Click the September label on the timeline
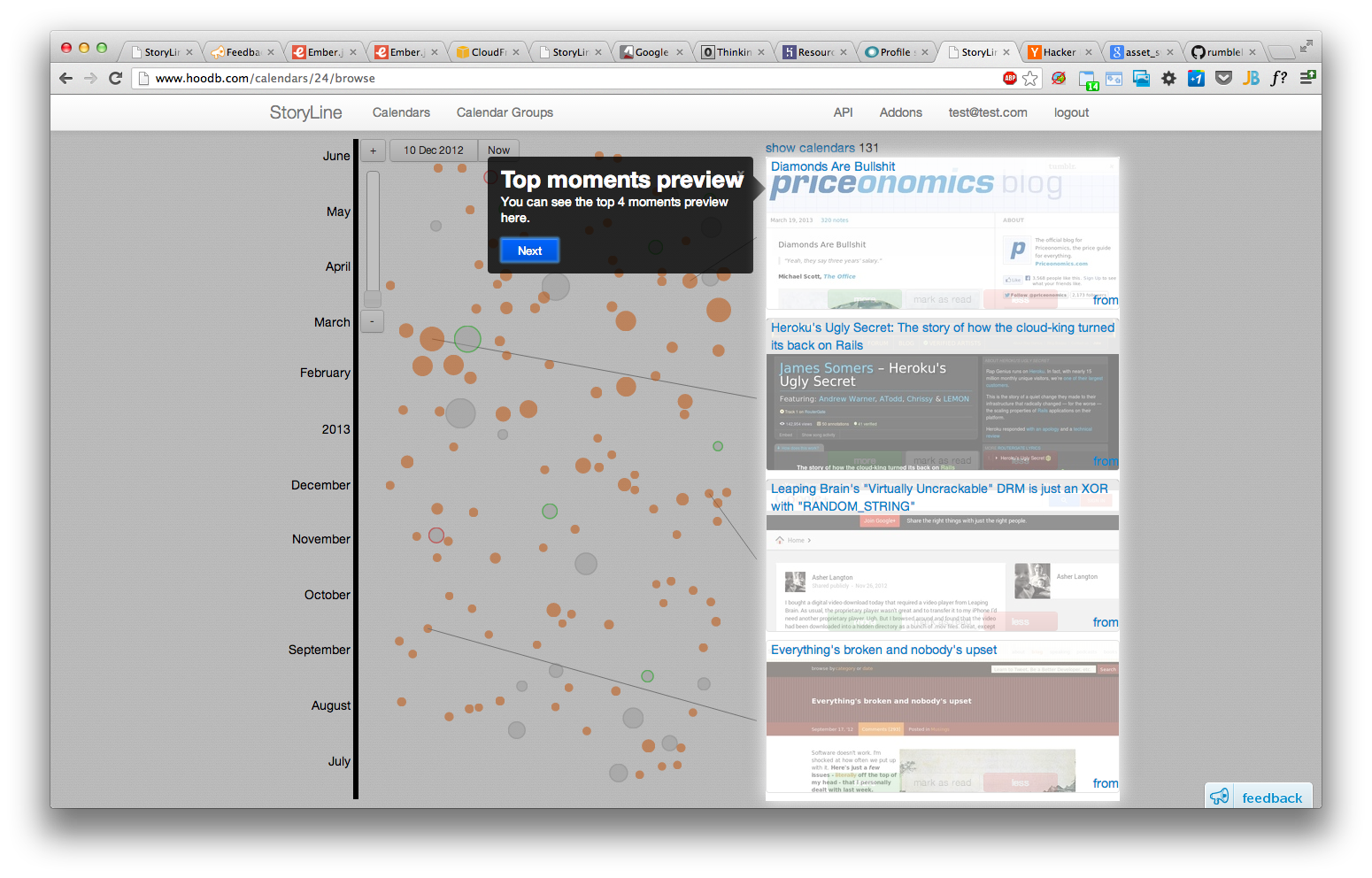This screenshot has width=1372, height=878. pyautogui.click(x=319, y=650)
